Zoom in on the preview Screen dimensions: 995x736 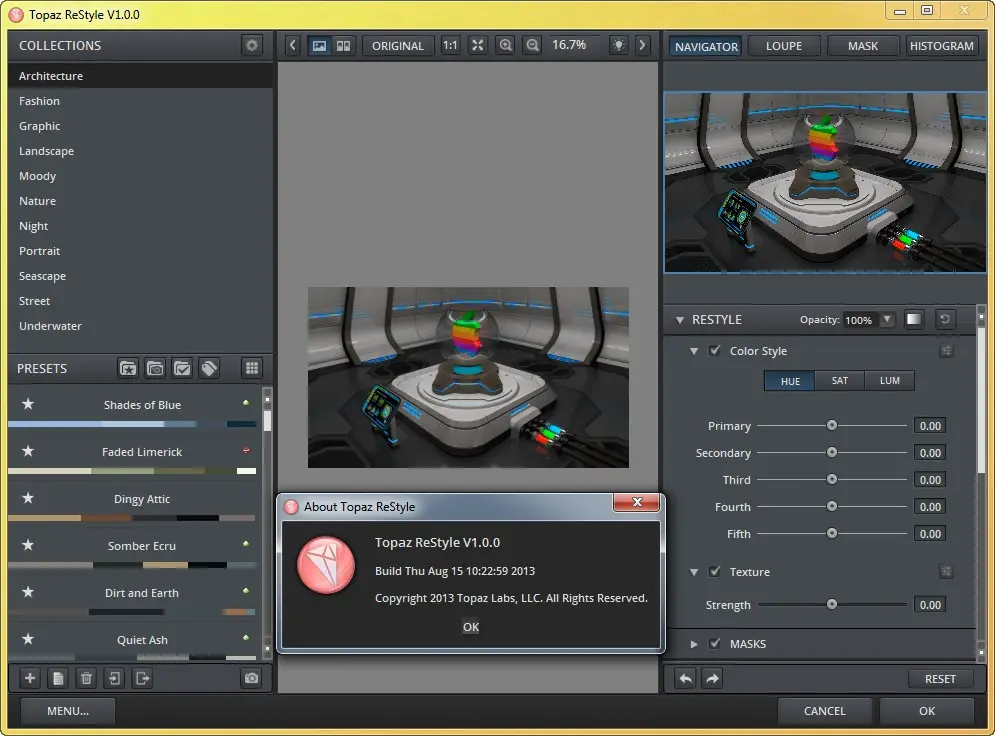[x=505, y=45]
